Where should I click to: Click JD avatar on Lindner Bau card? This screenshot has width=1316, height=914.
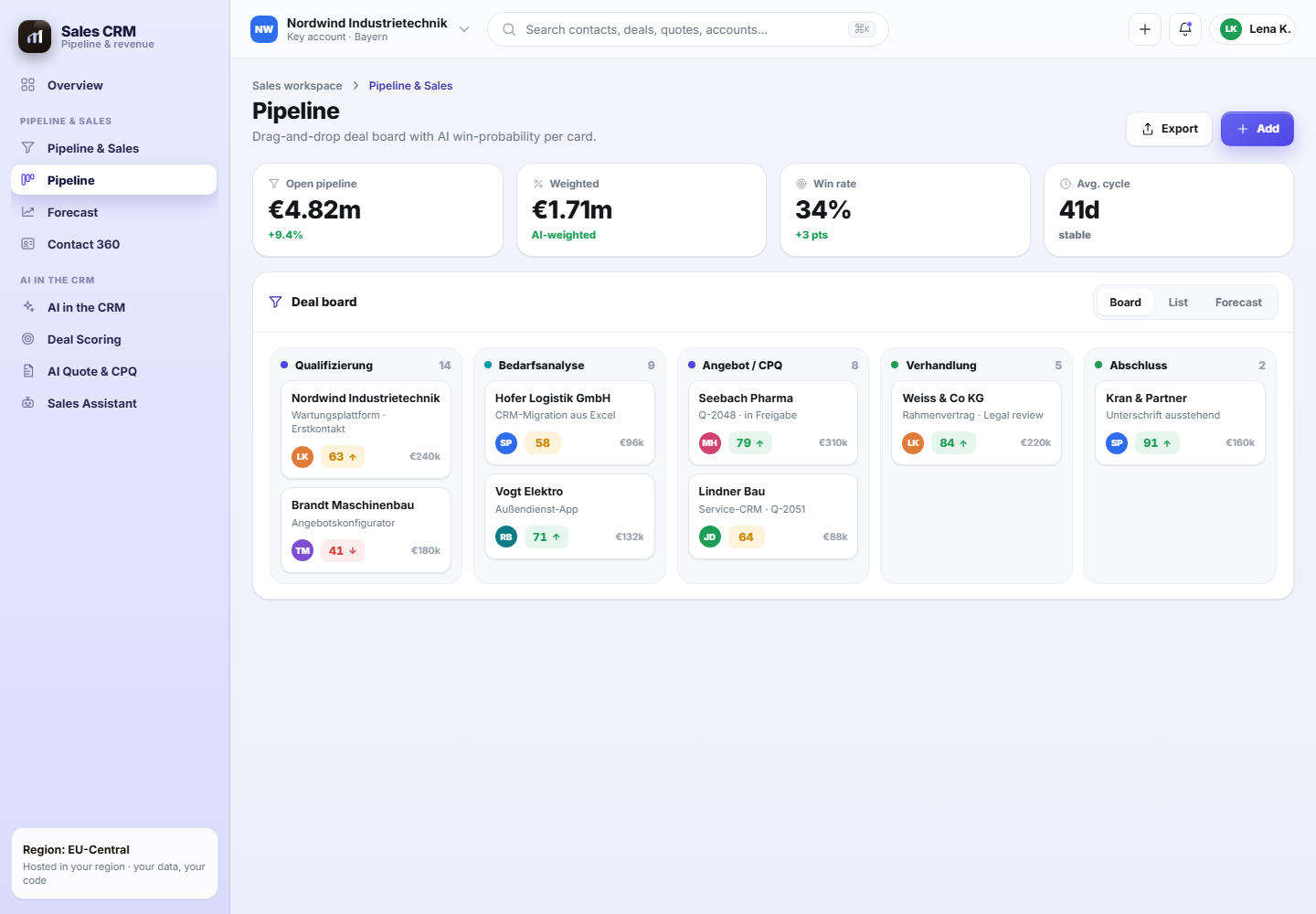[x=710, y=537]
